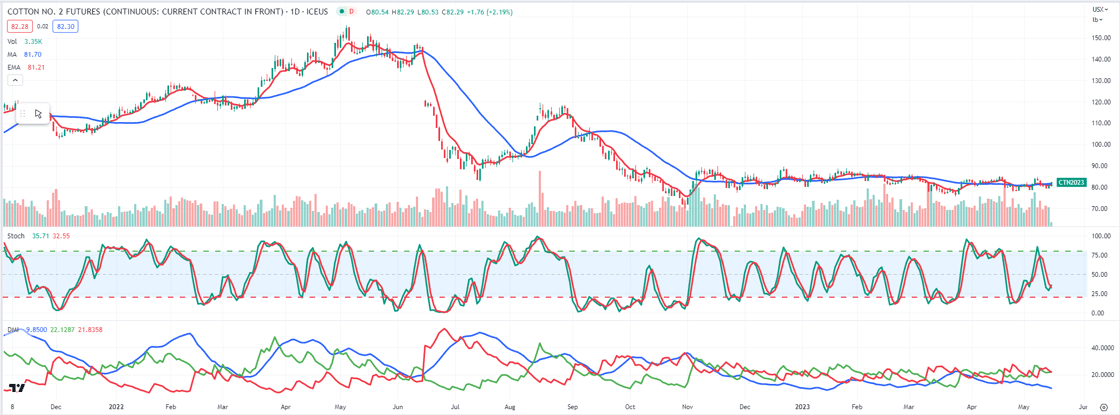Click the 40.0000 DMI scale label

click(x=1101, y=347)
